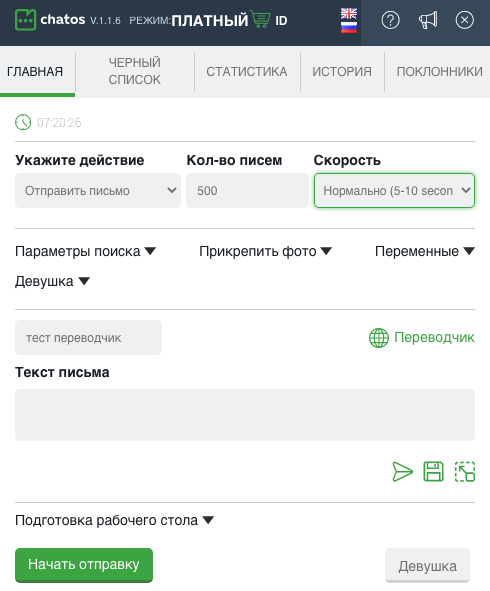Click the Девушка button at bottom

(427, 566)
